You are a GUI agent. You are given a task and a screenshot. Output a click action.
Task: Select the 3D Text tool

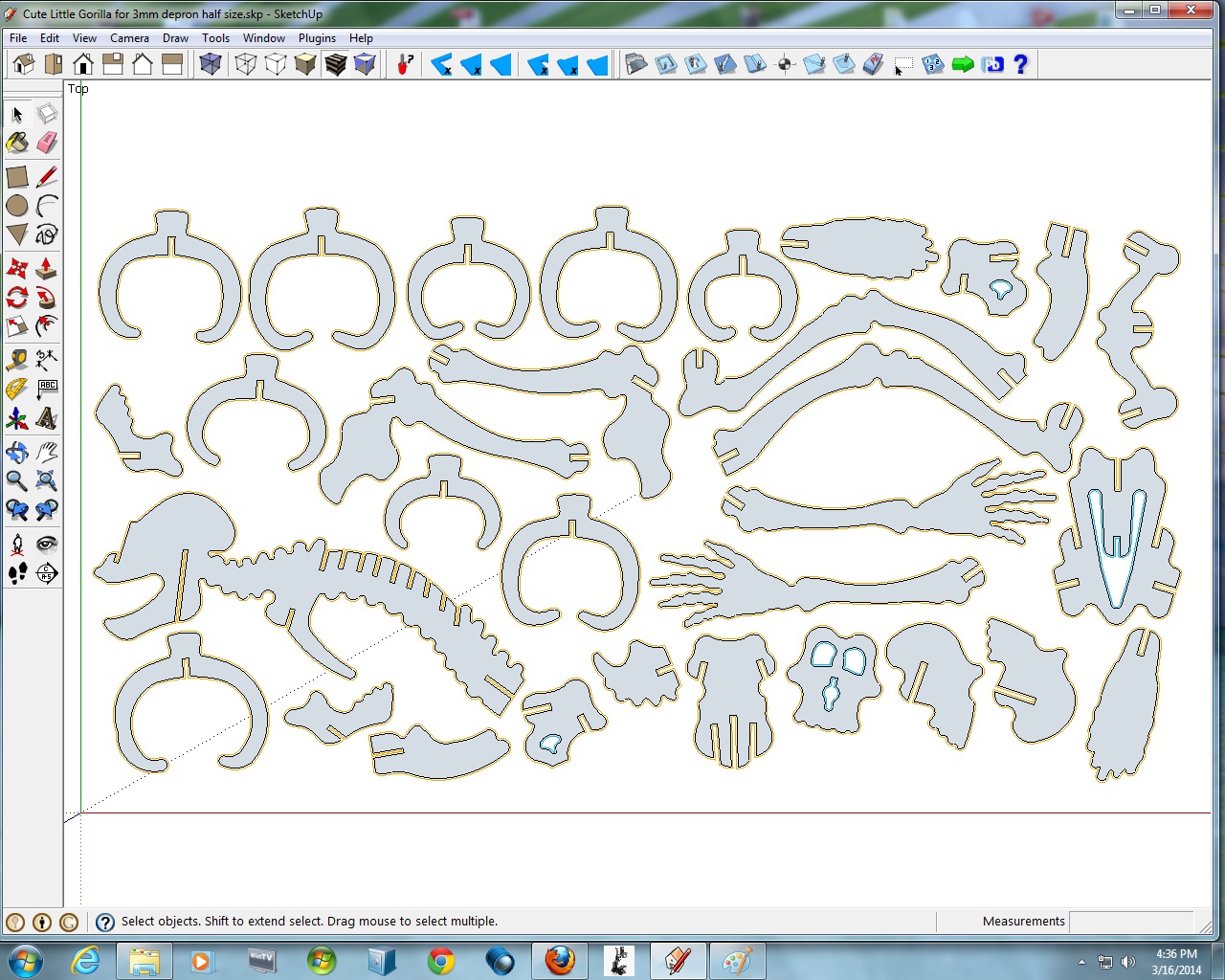point(47,418)
